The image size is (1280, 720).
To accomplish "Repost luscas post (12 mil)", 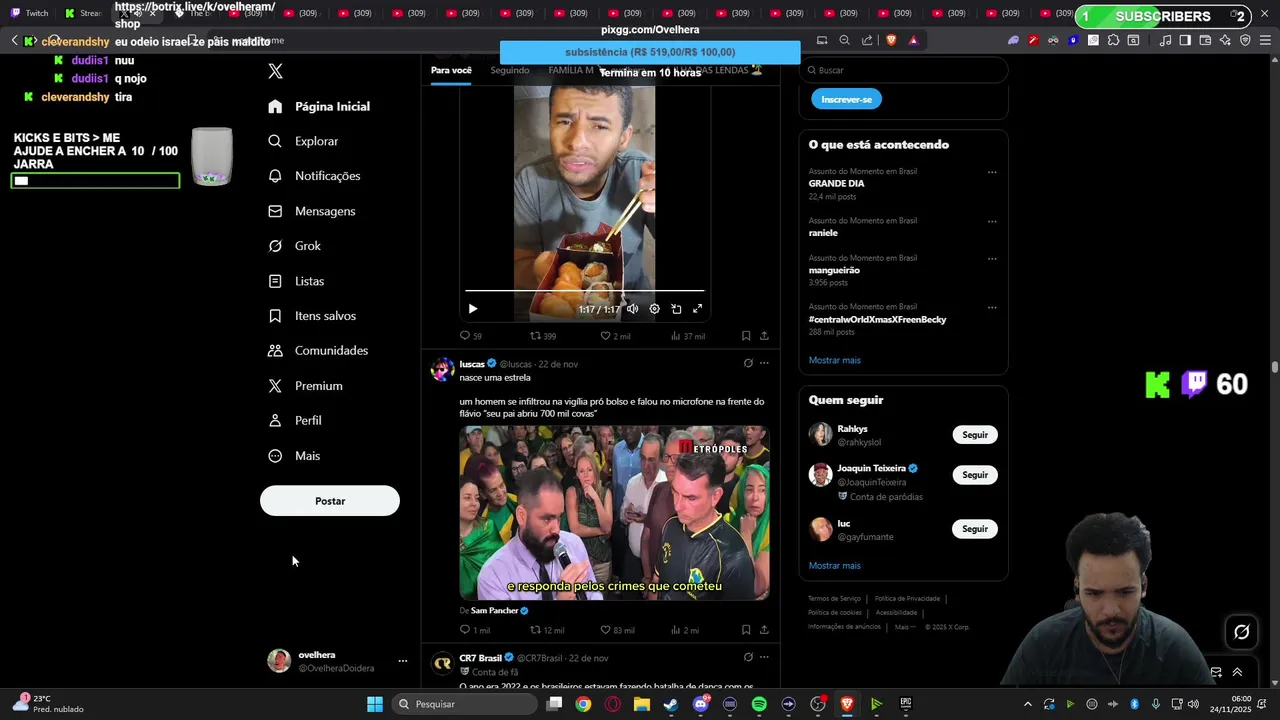I will coord(547,630).
